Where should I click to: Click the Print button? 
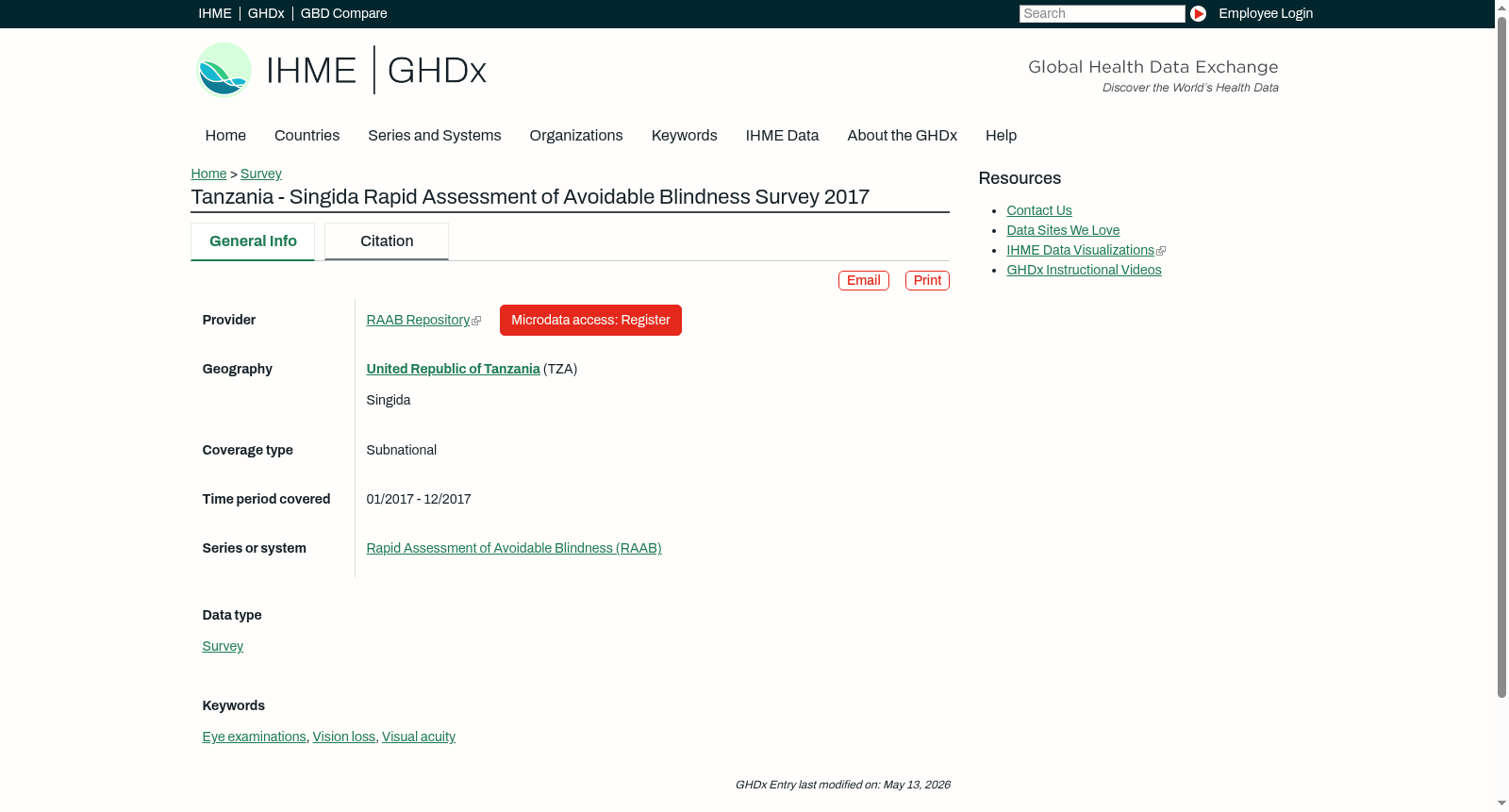927,280
